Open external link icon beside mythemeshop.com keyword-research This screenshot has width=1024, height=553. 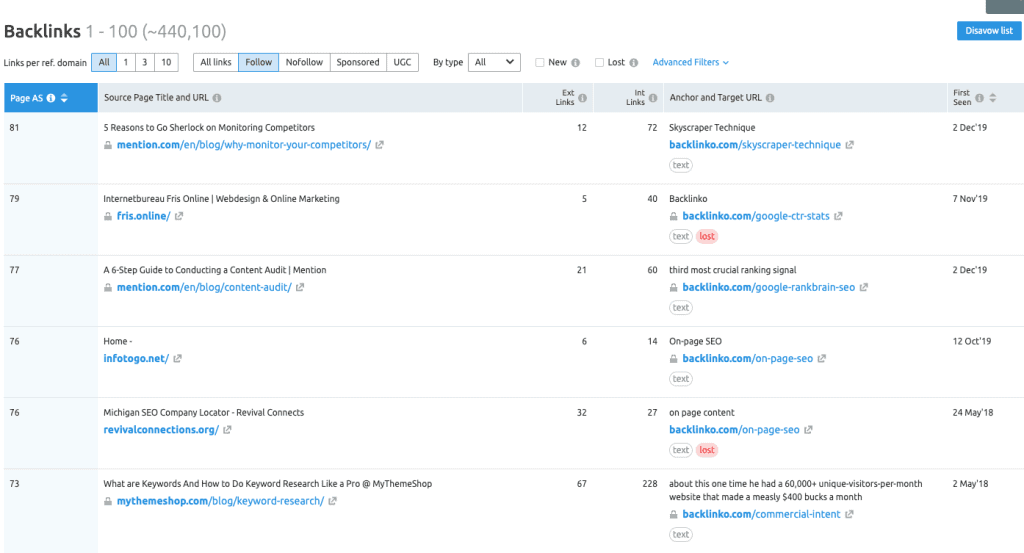point(332,501)
